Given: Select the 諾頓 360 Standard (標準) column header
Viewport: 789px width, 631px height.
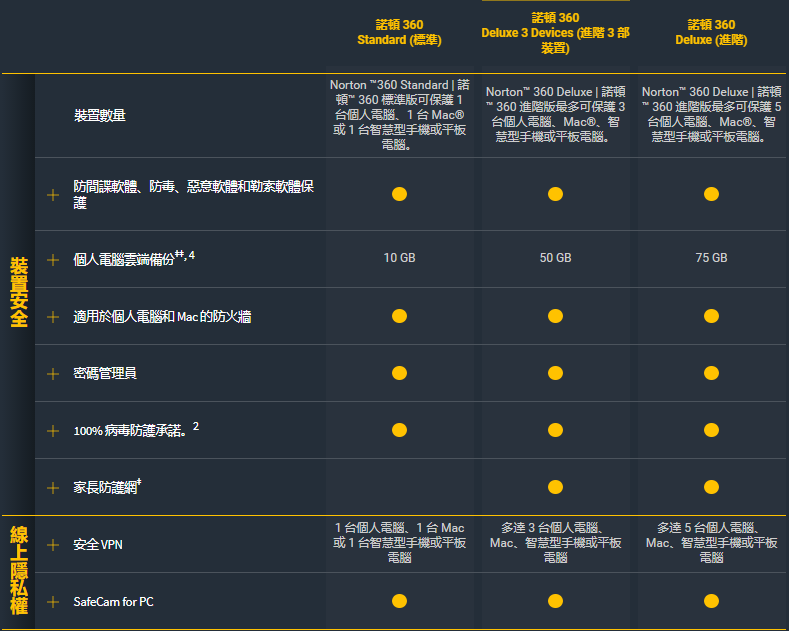Looking at the screenshot, I should pyautogui.click(x=399, y=32).
